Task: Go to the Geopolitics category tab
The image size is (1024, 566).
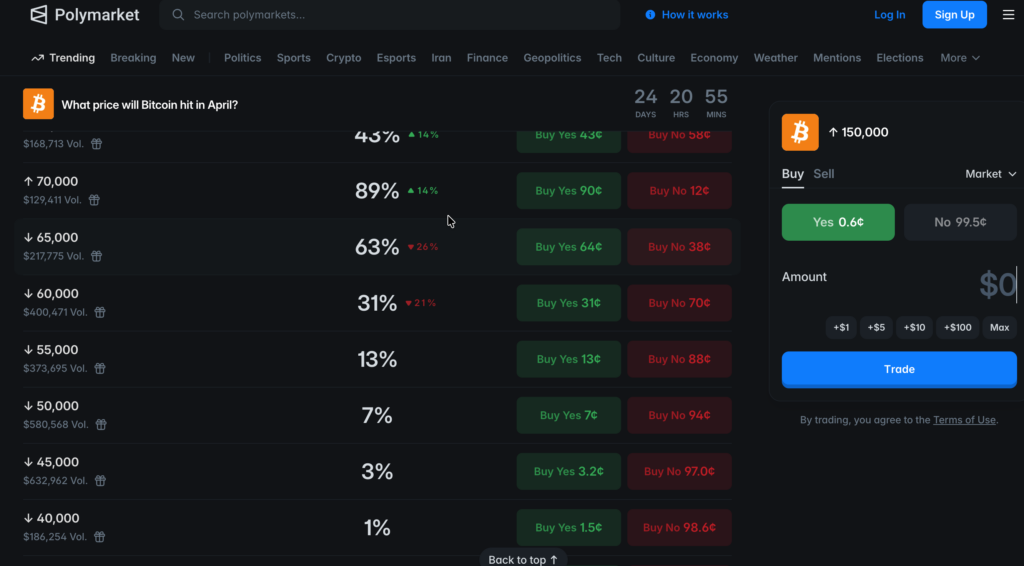Action: pos(552,58)
